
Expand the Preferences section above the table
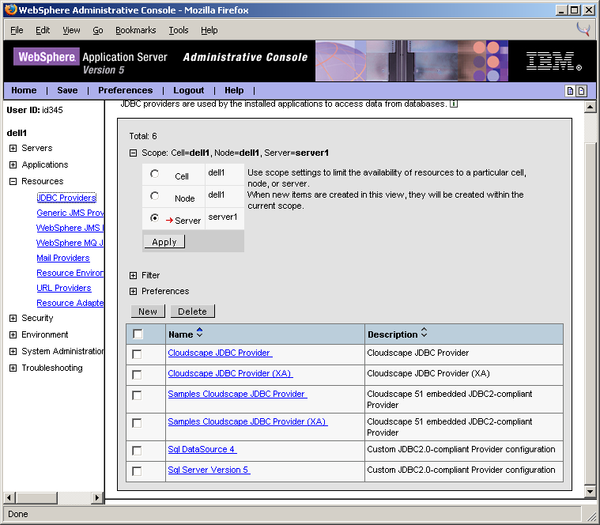tap(133, 292)
